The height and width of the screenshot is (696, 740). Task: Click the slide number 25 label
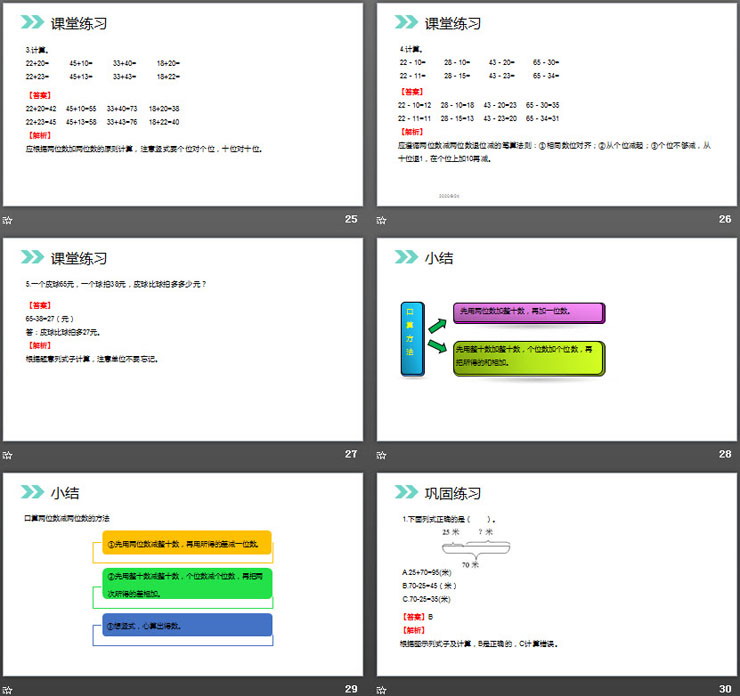351,219
